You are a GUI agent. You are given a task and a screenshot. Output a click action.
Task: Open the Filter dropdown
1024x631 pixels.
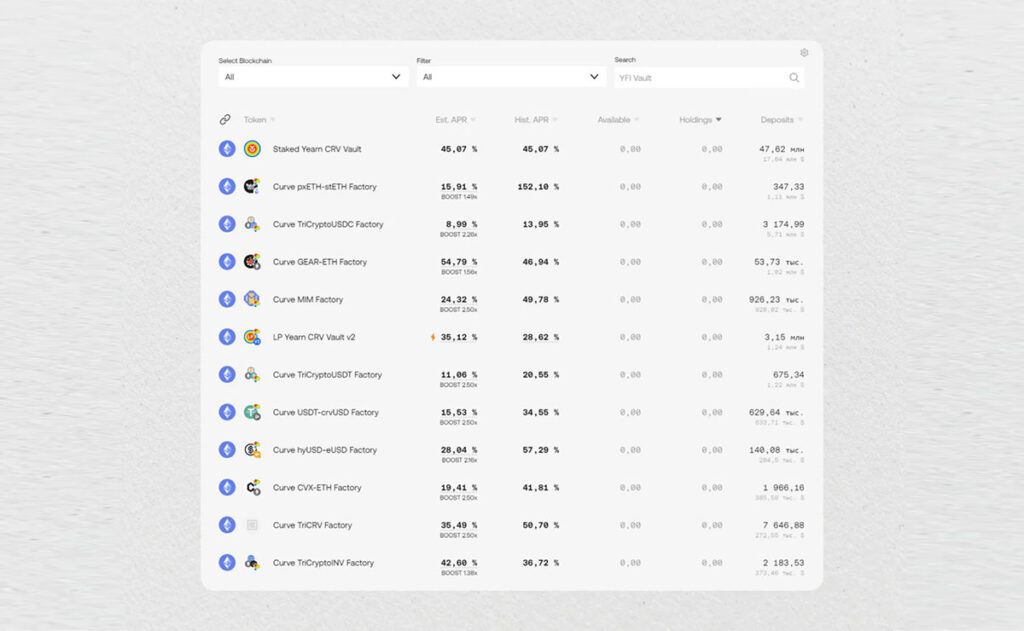coord(511,77)
